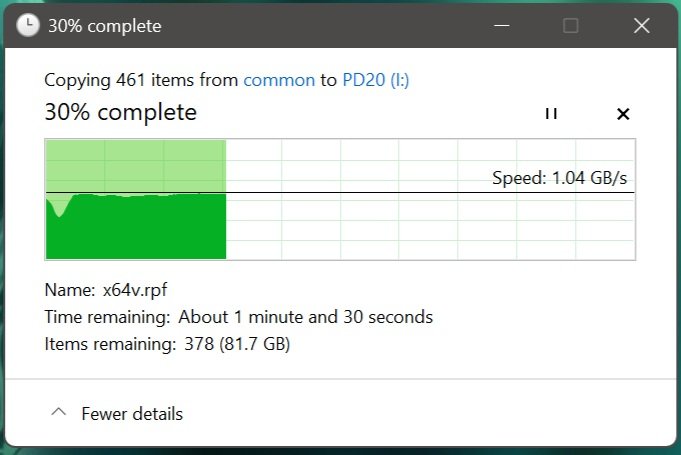Click the dip in the speed graph

point(59,208)
